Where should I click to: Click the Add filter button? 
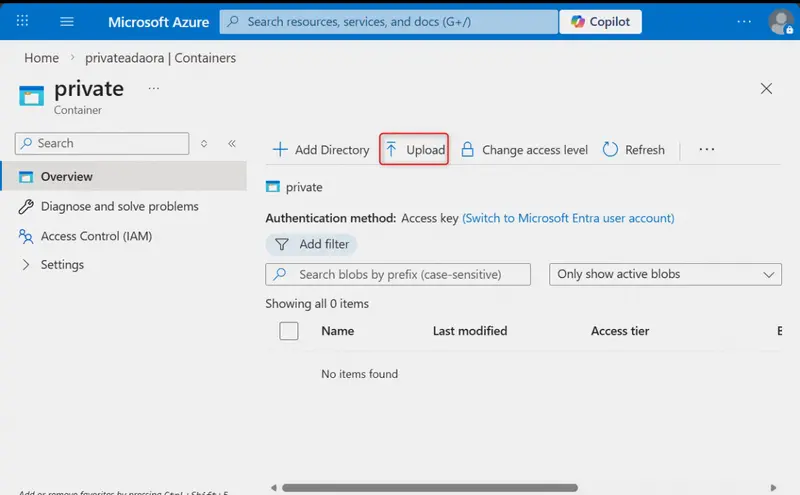[311, 244]
